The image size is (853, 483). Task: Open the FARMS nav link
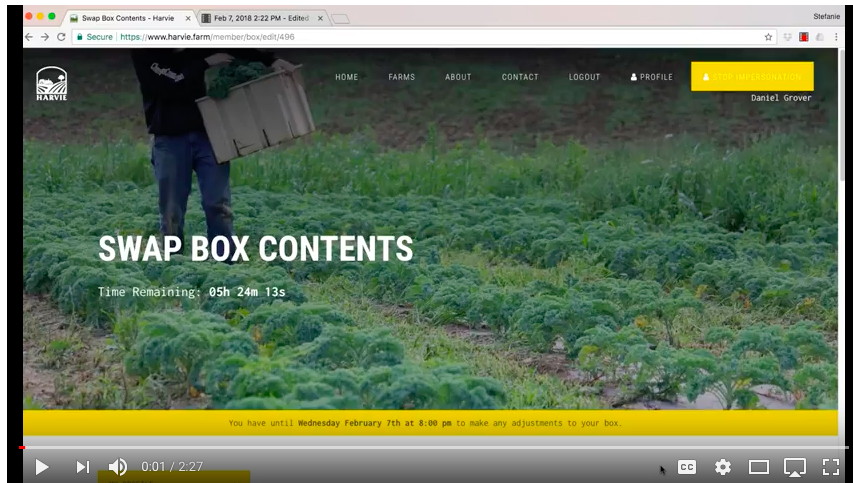(x=401, y=77)
